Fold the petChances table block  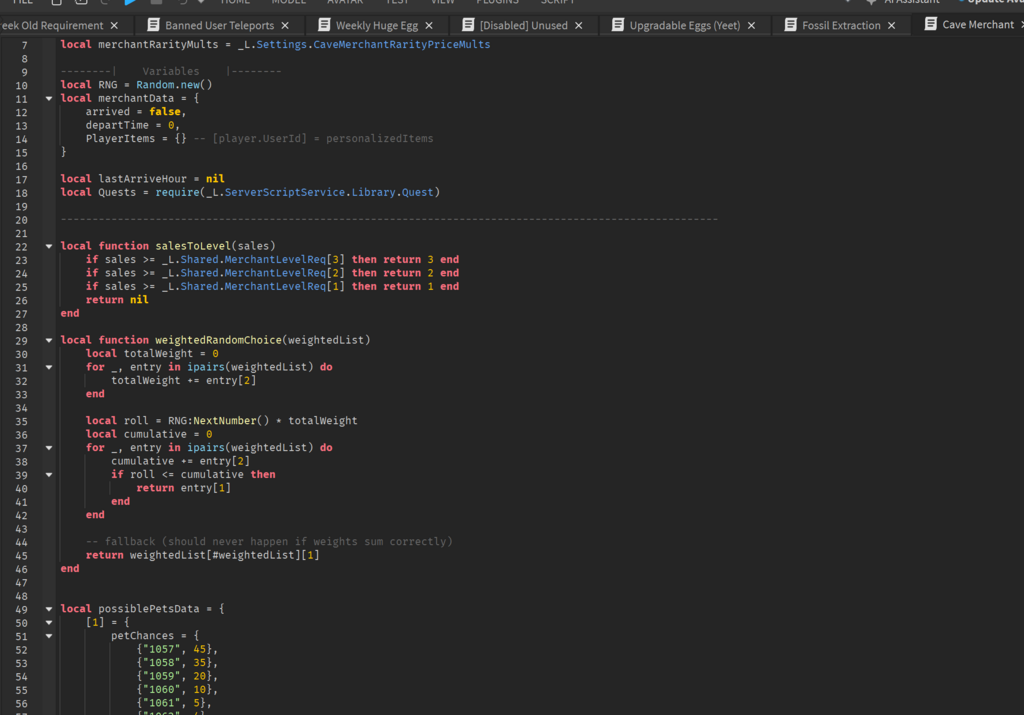pyautogui.click(x=48, y=636)
